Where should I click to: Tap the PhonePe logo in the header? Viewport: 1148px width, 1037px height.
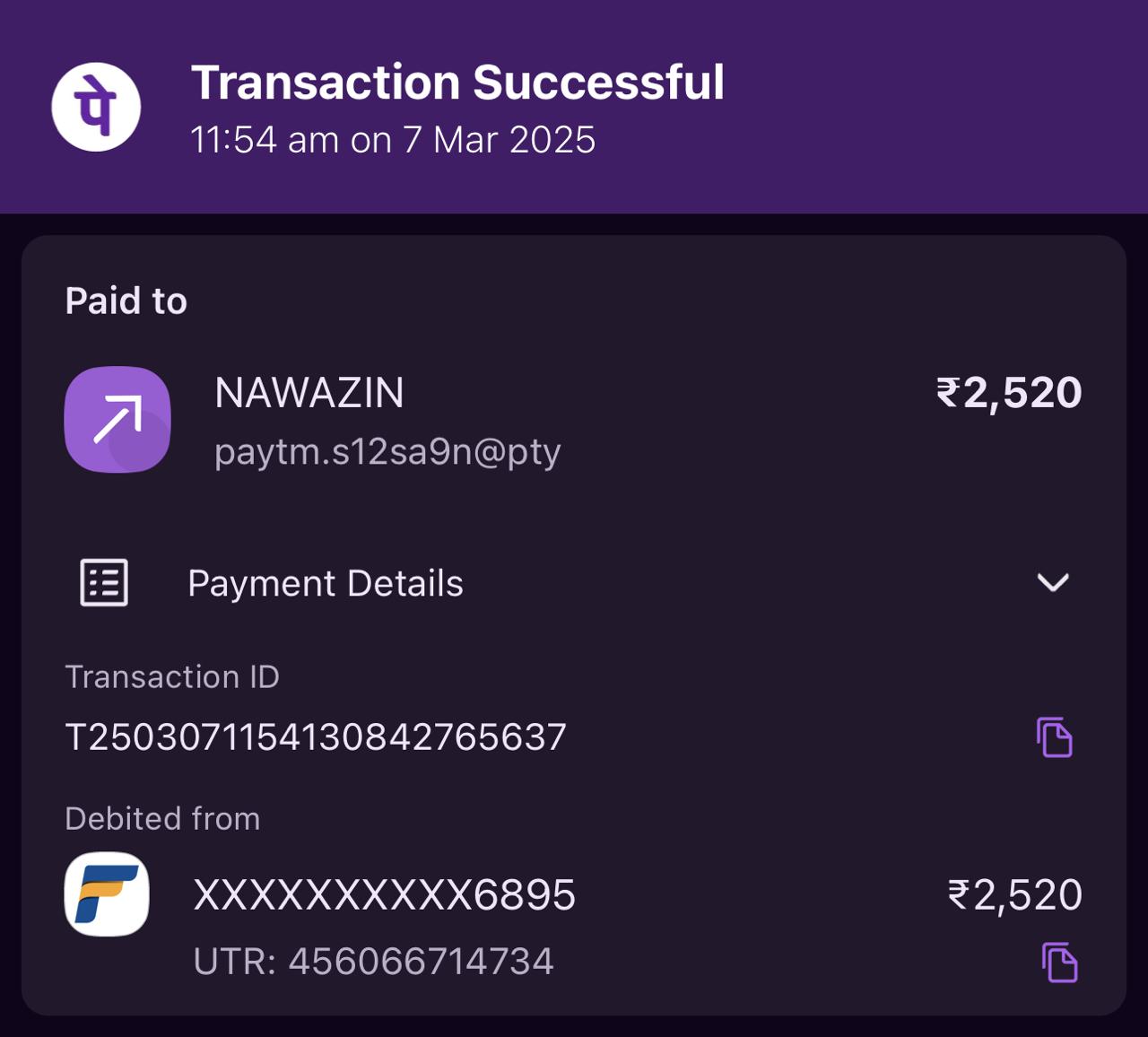[x=96, y=107]
